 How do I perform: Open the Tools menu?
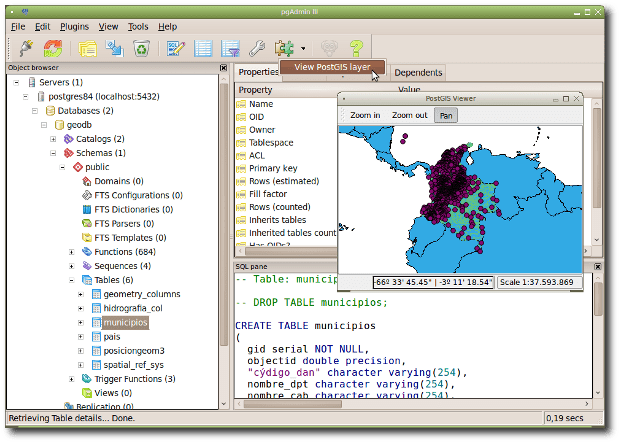(138, 27)
